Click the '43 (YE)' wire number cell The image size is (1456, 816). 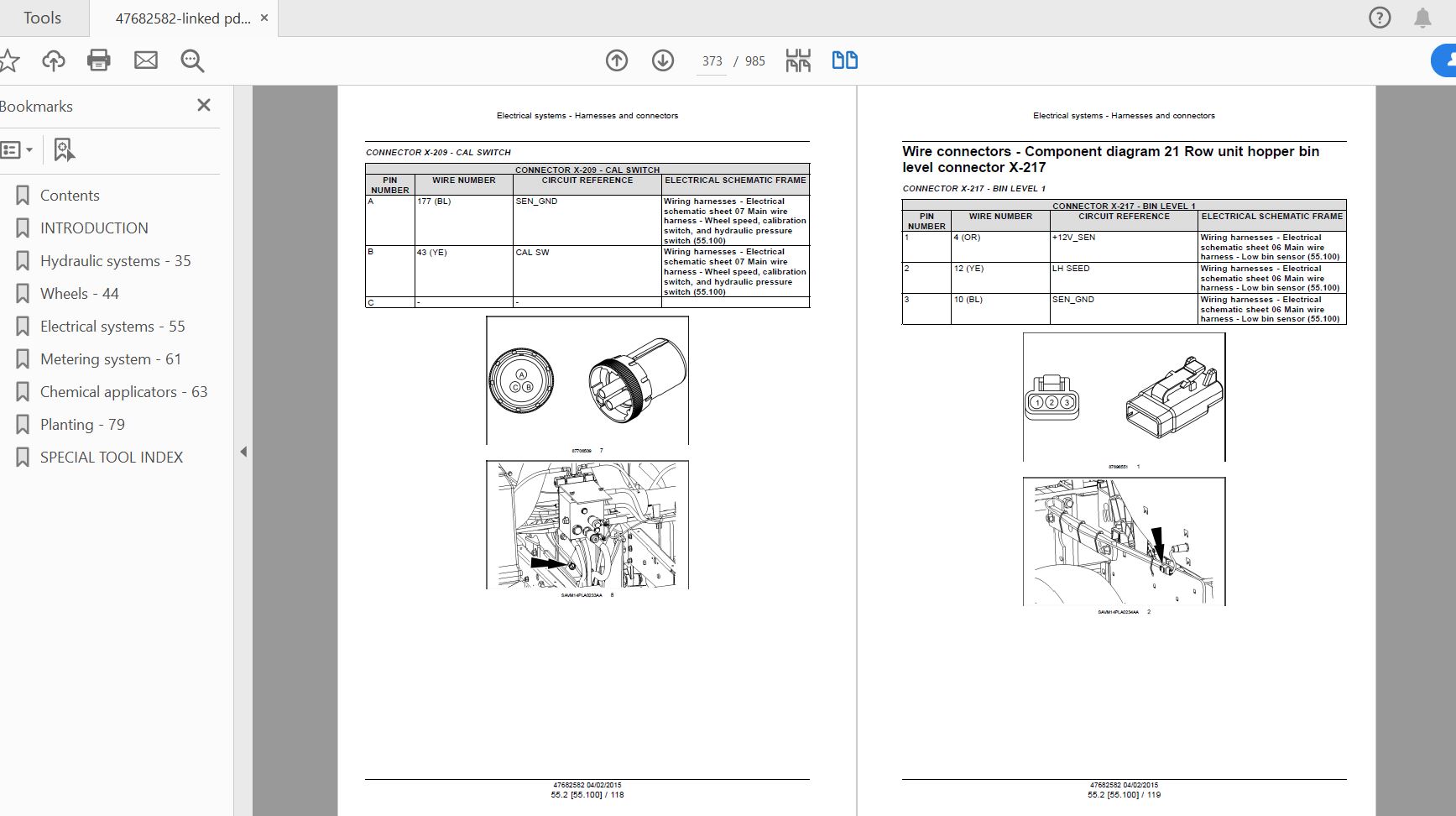tap(464, 271)
